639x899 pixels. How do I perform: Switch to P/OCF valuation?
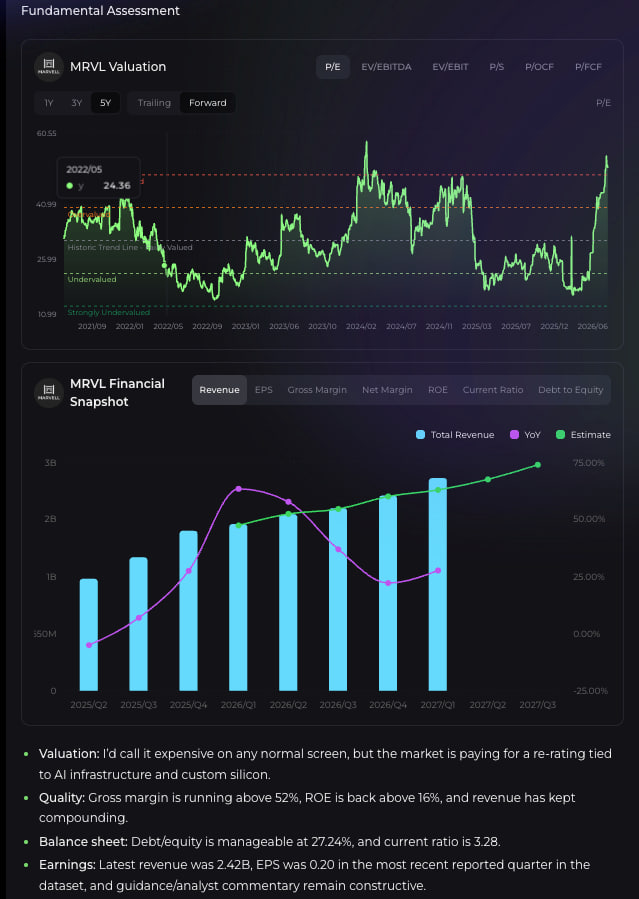point(539,67)
